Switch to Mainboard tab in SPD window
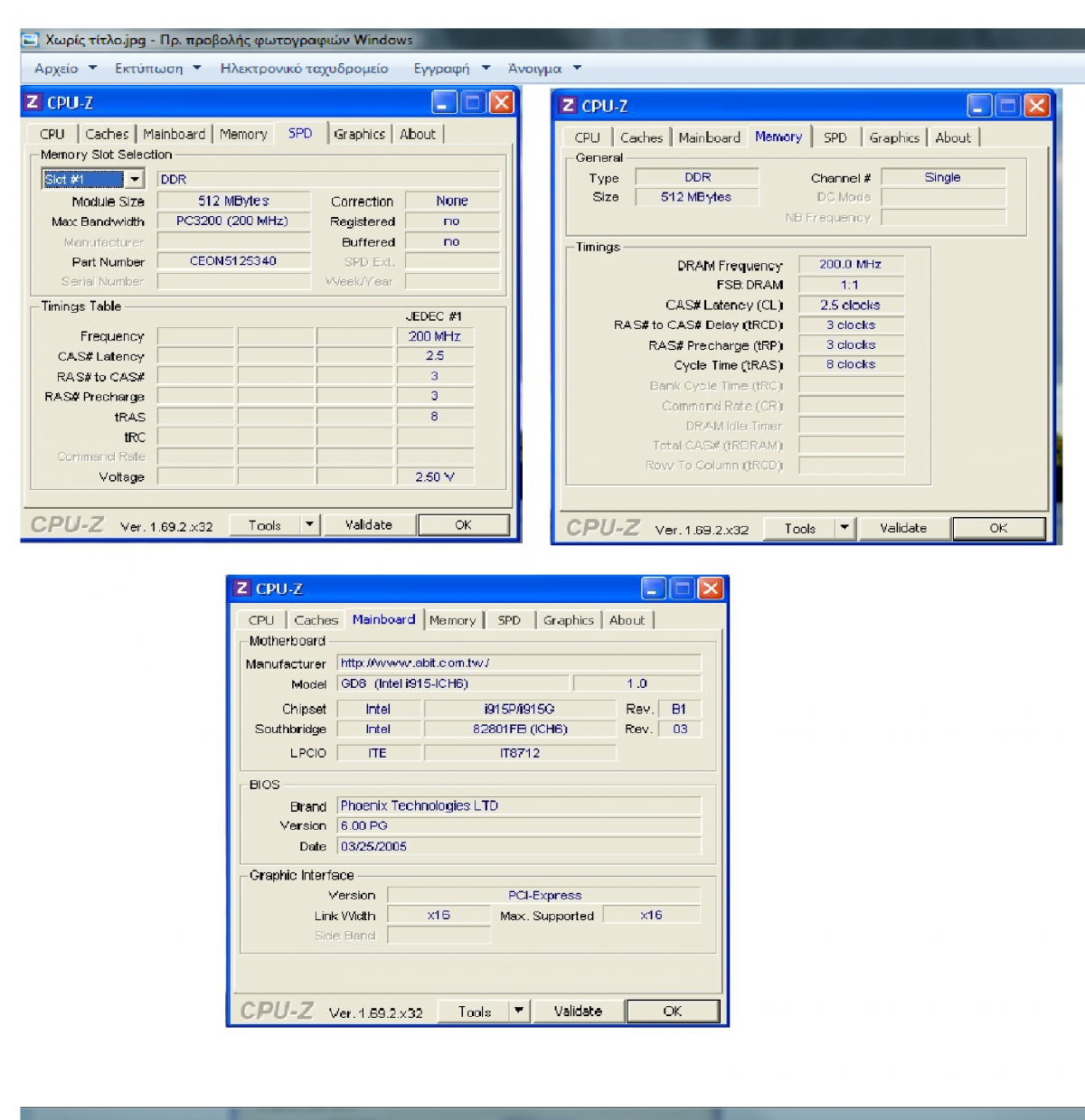This screenshot has width=1085, height=1120. point(175,134)
